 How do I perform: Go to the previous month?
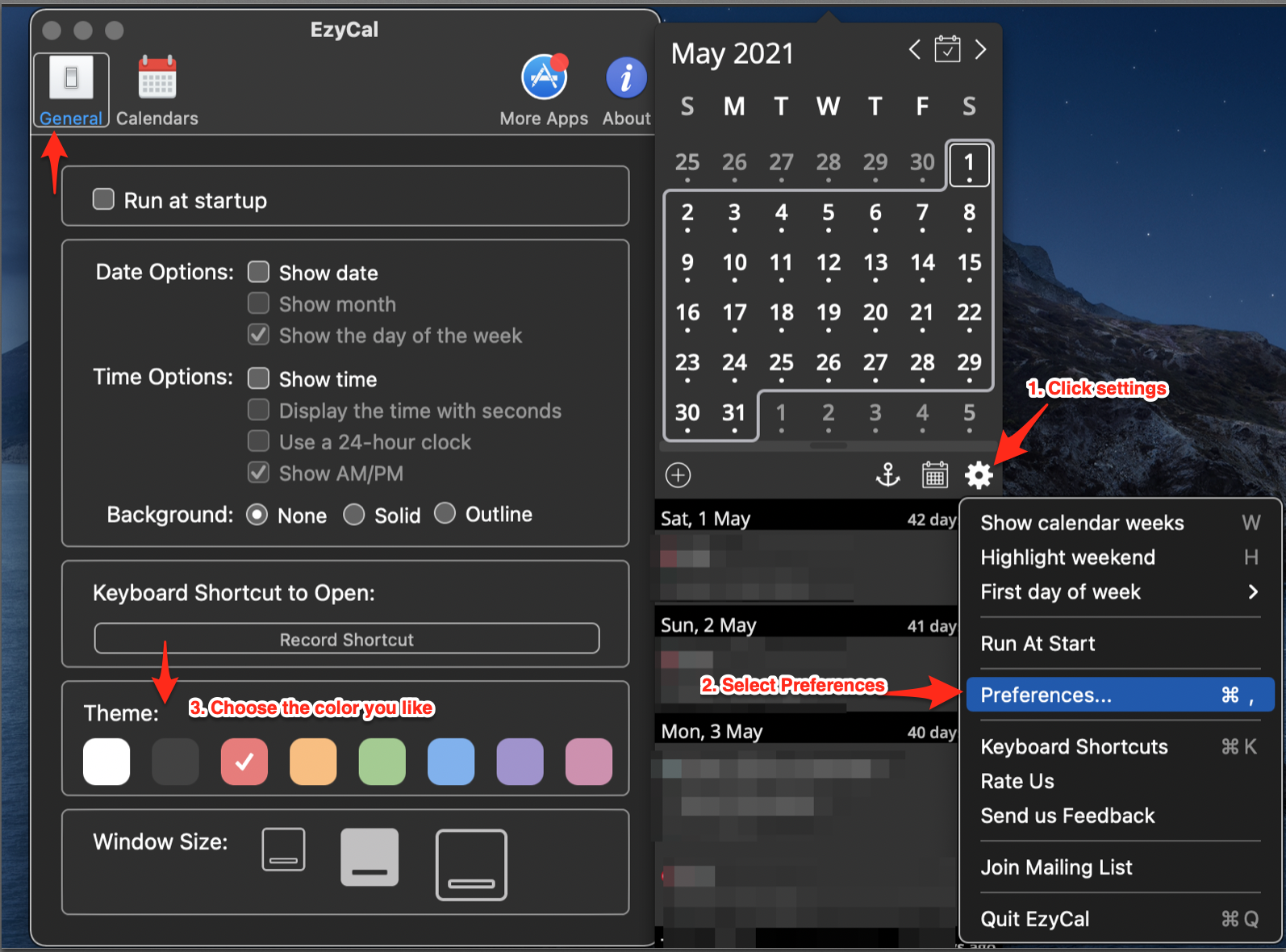click(x=914, y=50)
